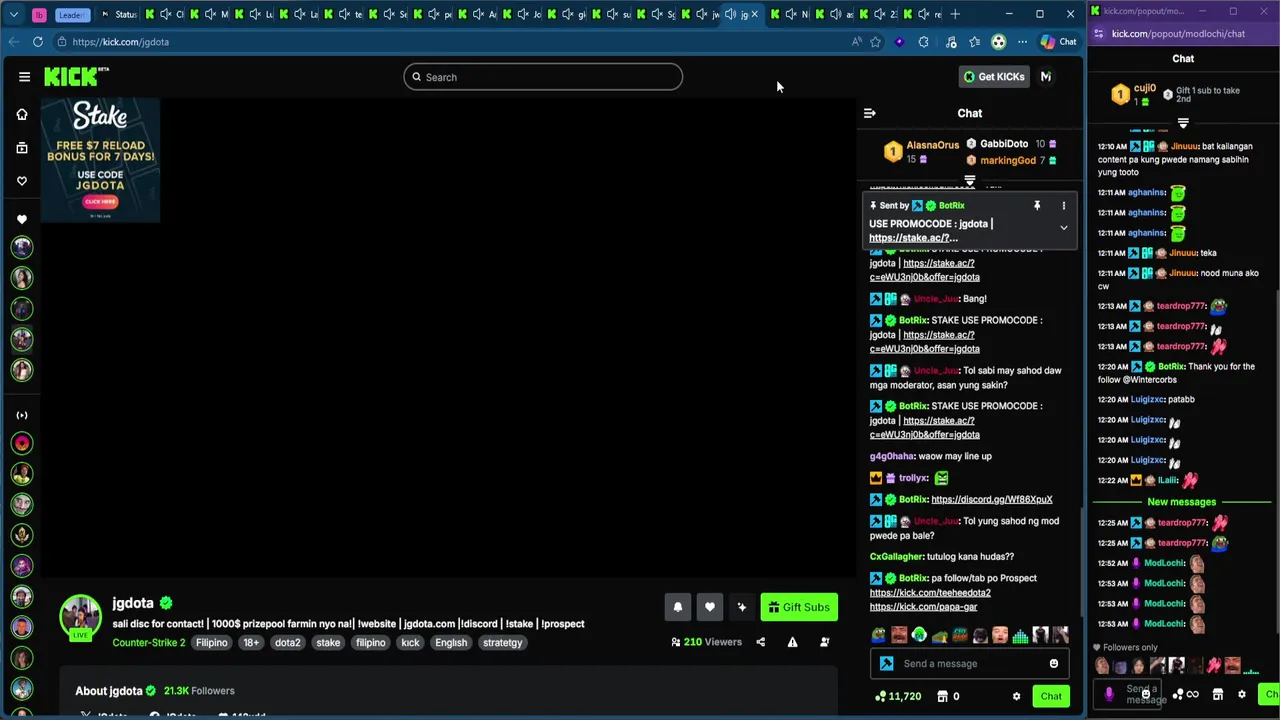
Task: Click the browser back arrow
Action: 13,42
